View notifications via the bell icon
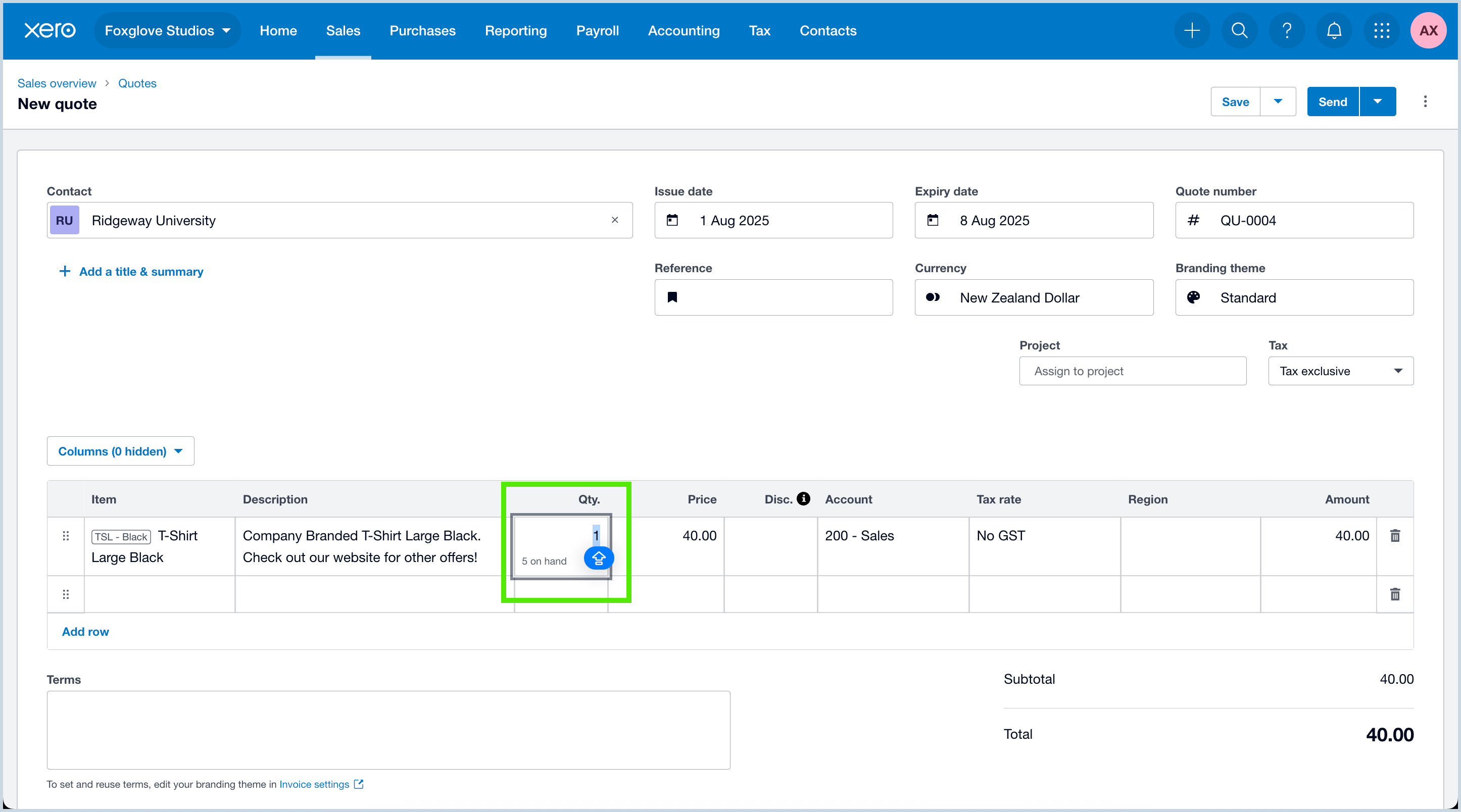This screenshot has width=1461, height=812. click(x=1334, y=31)
